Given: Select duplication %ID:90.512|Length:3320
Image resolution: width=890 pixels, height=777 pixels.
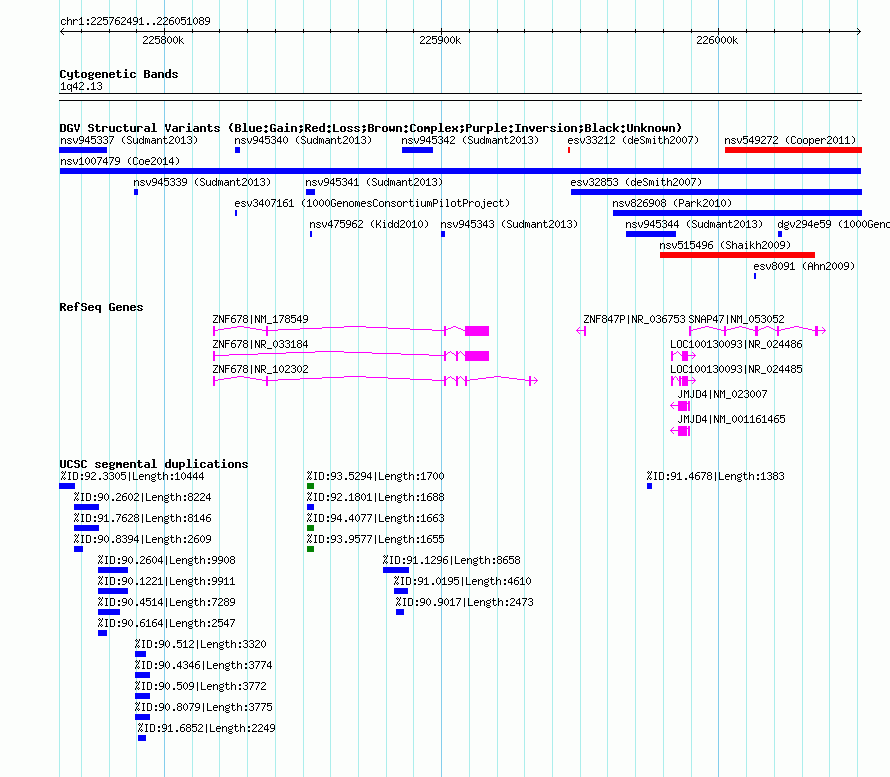Looking at the screenshot, I should [200, 644].
